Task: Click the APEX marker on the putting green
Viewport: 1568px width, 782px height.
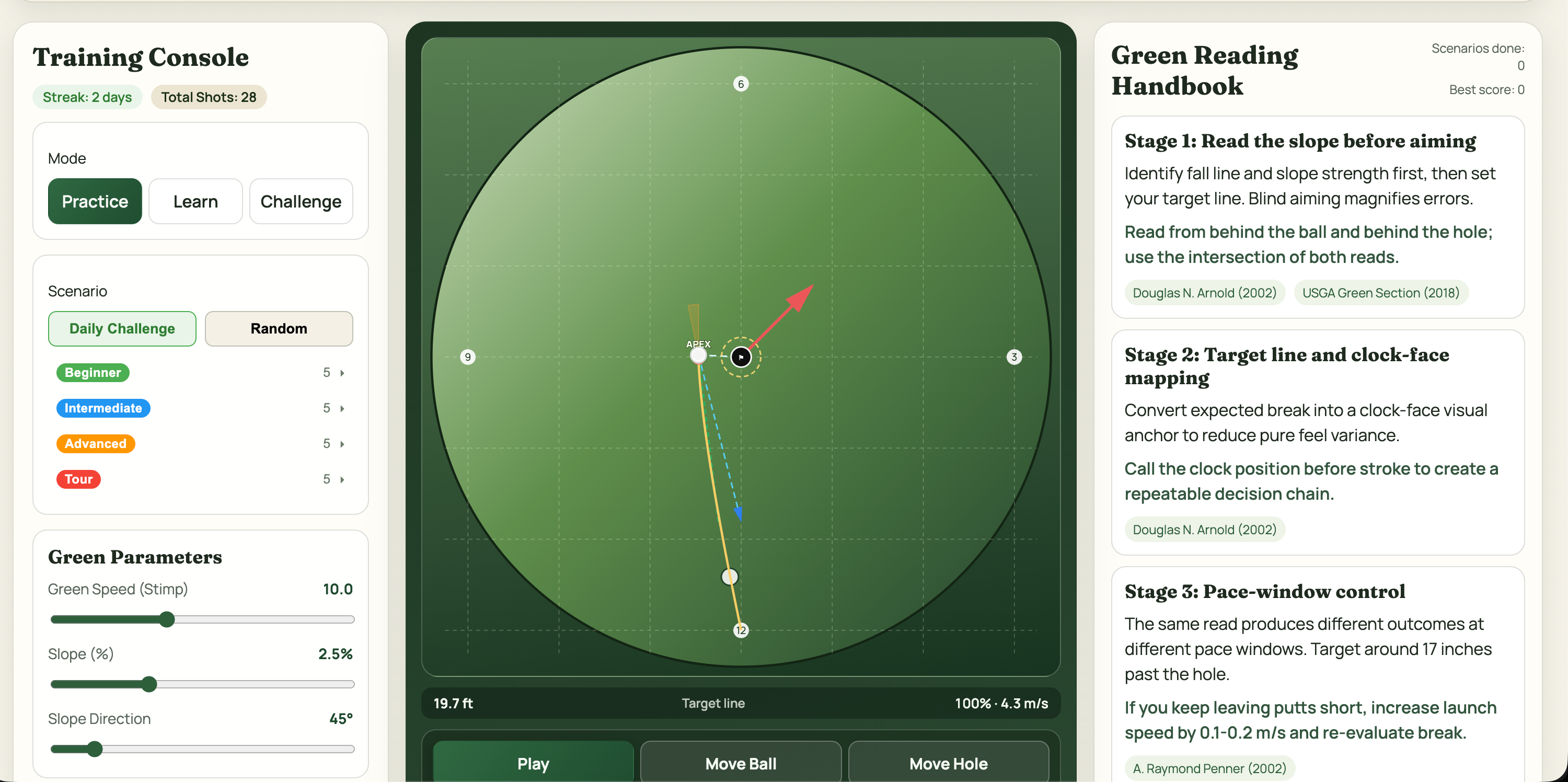Action: coord(698,354)
